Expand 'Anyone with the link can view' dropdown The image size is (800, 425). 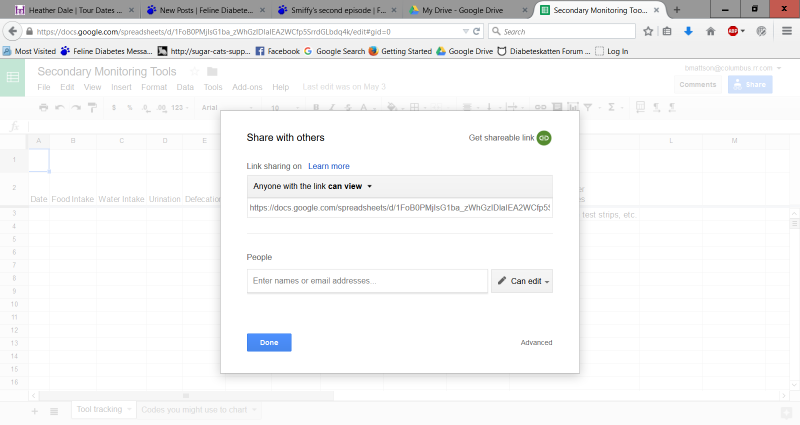pos(312,186)
